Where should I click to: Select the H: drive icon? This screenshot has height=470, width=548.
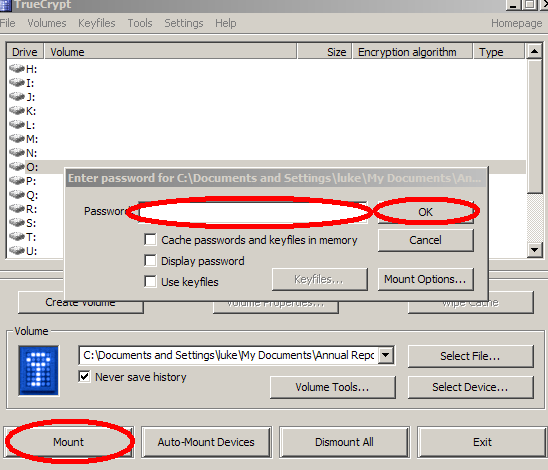click(16, 68)
